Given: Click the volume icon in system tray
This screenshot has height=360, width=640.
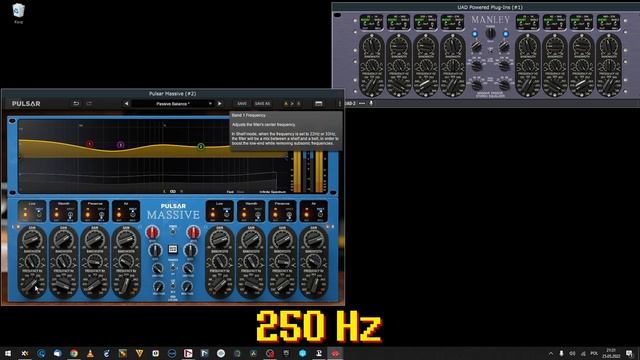Looking at the screenshot, I should [572, 353].
